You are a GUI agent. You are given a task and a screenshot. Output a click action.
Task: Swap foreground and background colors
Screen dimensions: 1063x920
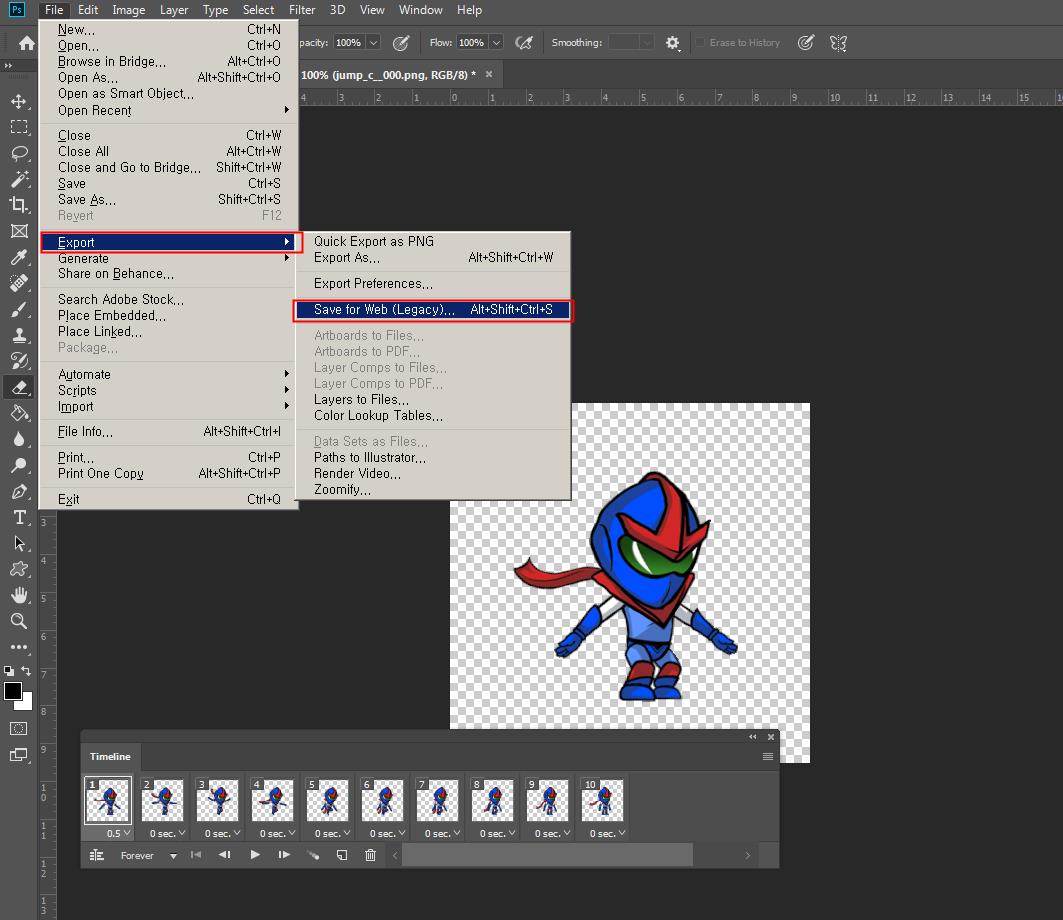(26, 671)
